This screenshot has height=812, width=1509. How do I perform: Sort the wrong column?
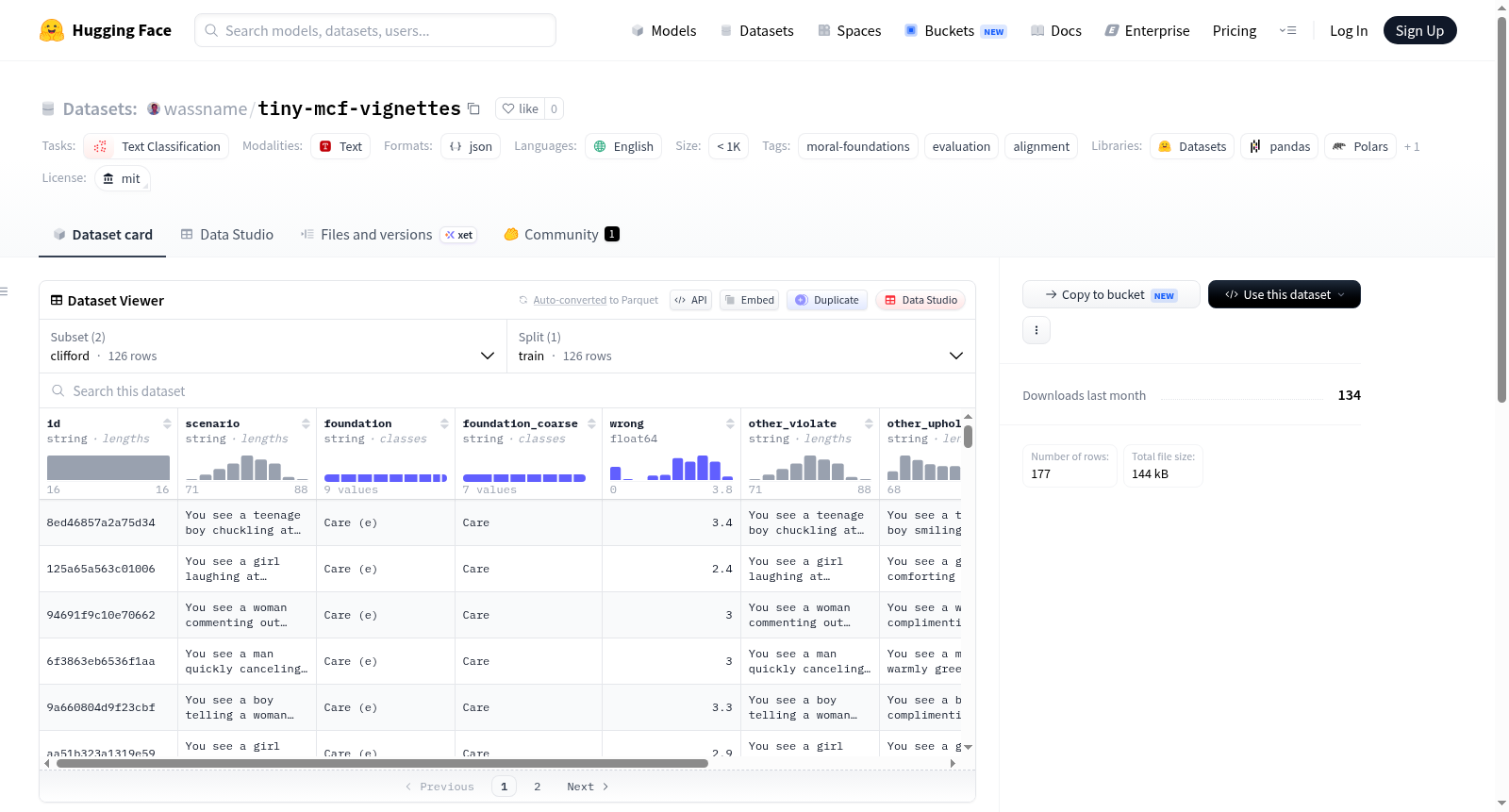coord(730,423)
